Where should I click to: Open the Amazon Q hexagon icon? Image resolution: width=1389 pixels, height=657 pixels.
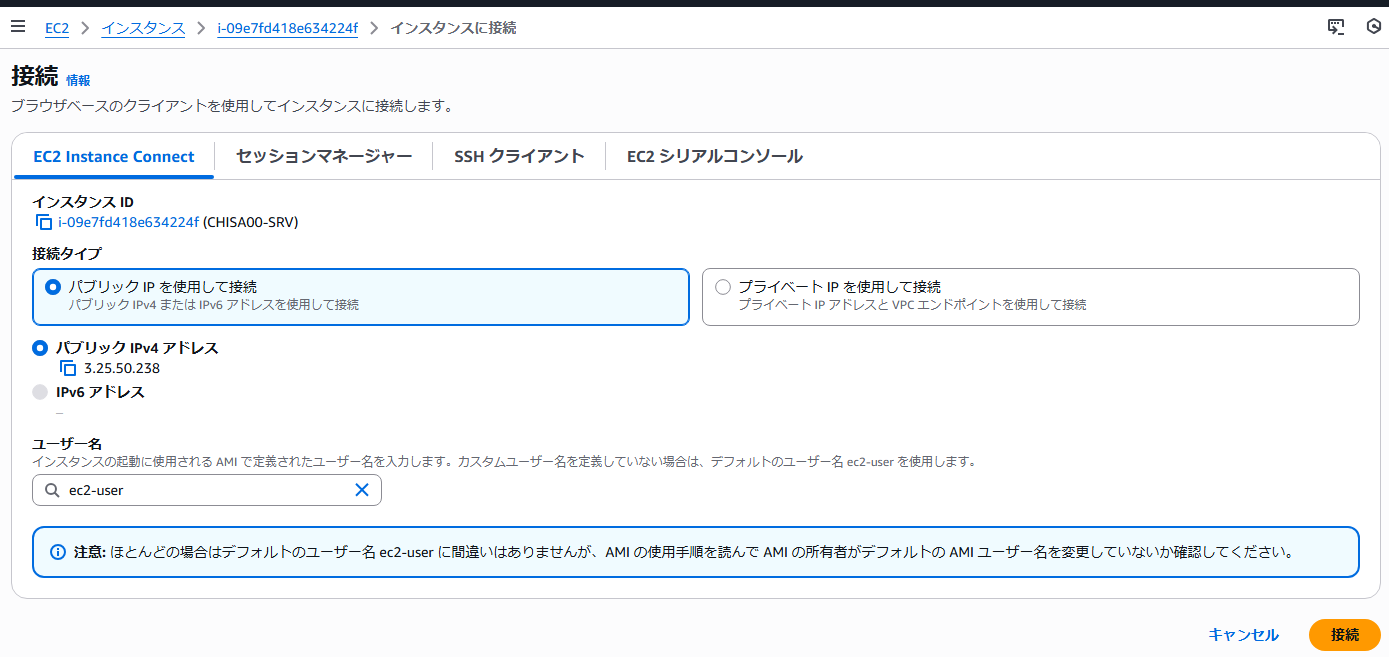[x=1373, y=27]
